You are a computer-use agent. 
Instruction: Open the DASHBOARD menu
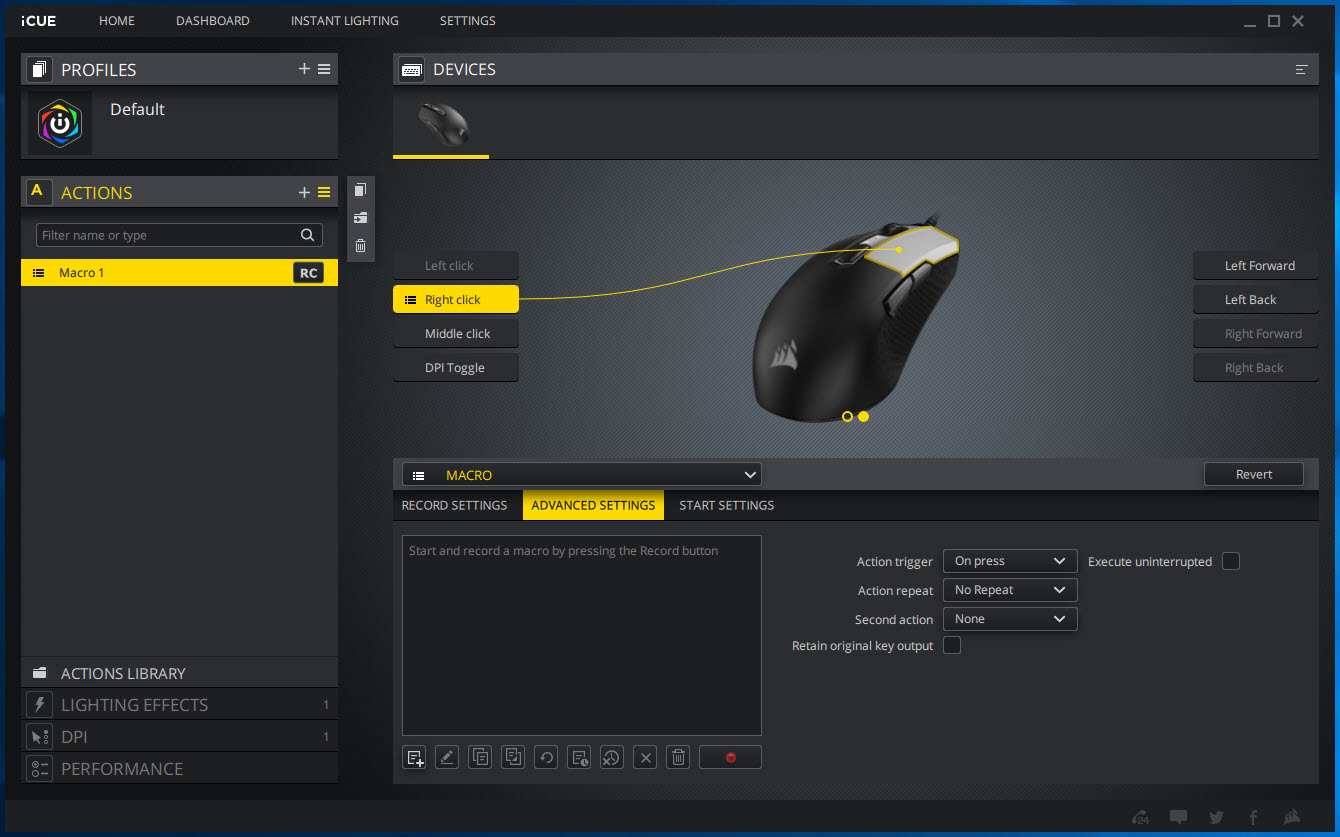(x=213, y=21)
